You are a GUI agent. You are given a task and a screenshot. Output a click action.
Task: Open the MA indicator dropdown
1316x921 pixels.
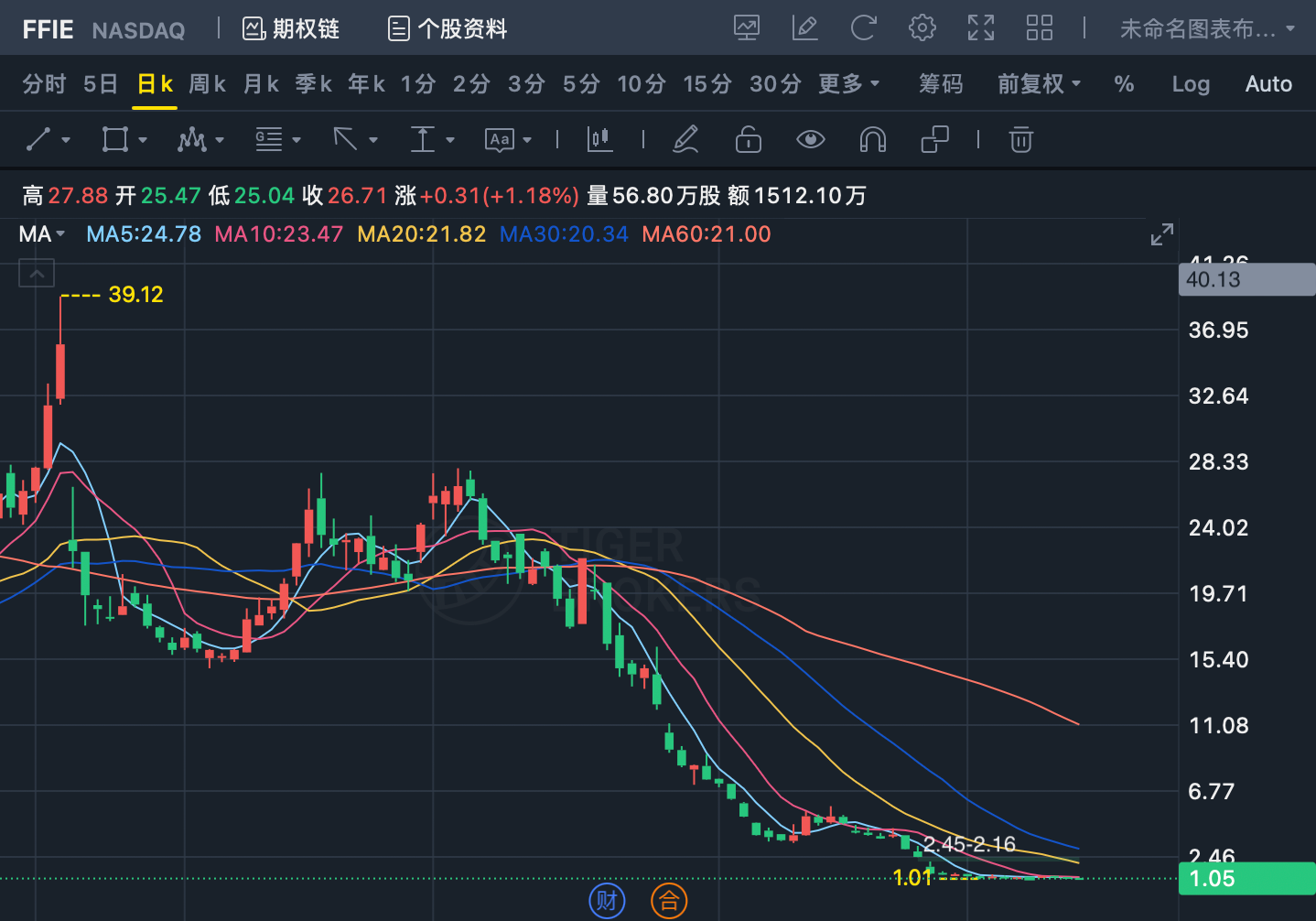pos(42,234)
